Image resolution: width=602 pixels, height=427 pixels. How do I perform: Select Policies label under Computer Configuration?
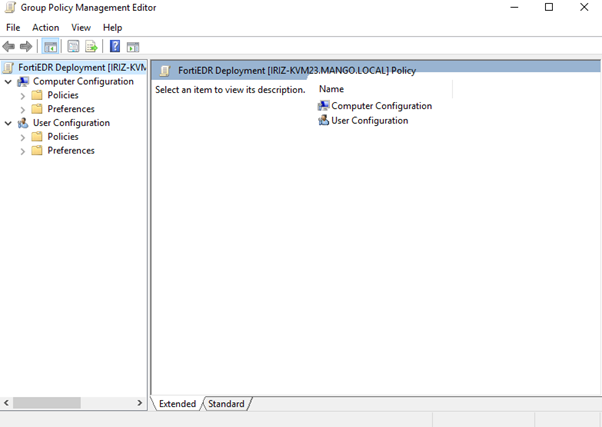63,95
